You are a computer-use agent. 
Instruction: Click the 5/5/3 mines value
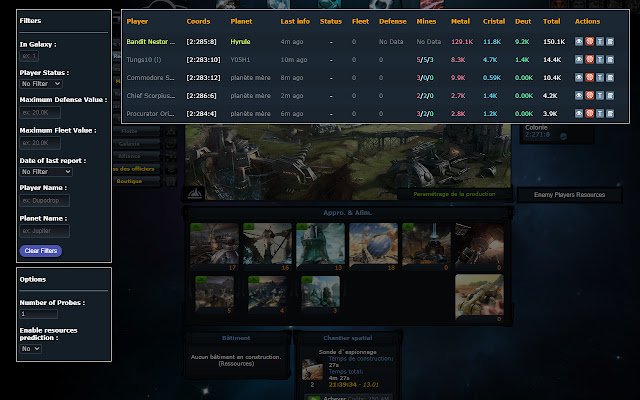tap(425, 59)
